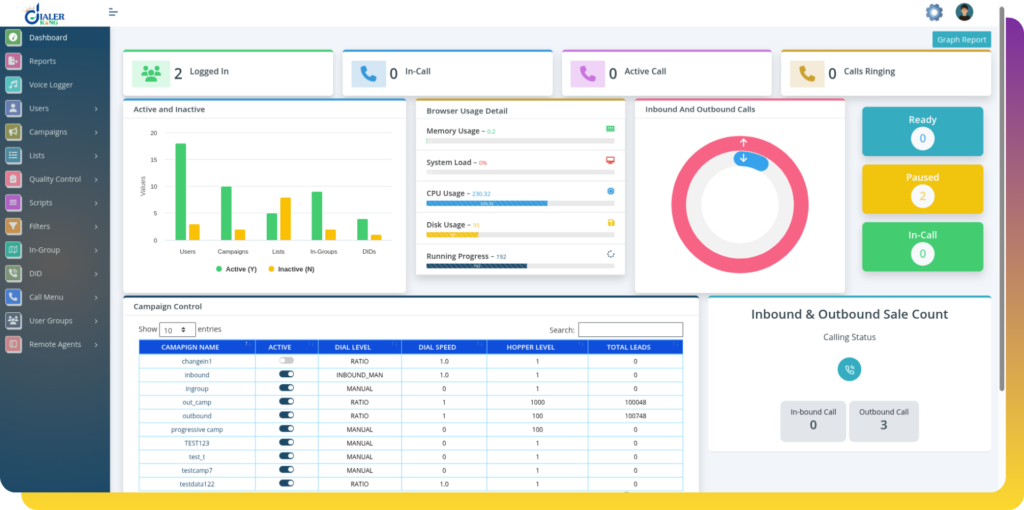The height and width of the screenshot is (510, 1024).
Task: Enable the changein1 campaign toggle
Action: (287, 360)
